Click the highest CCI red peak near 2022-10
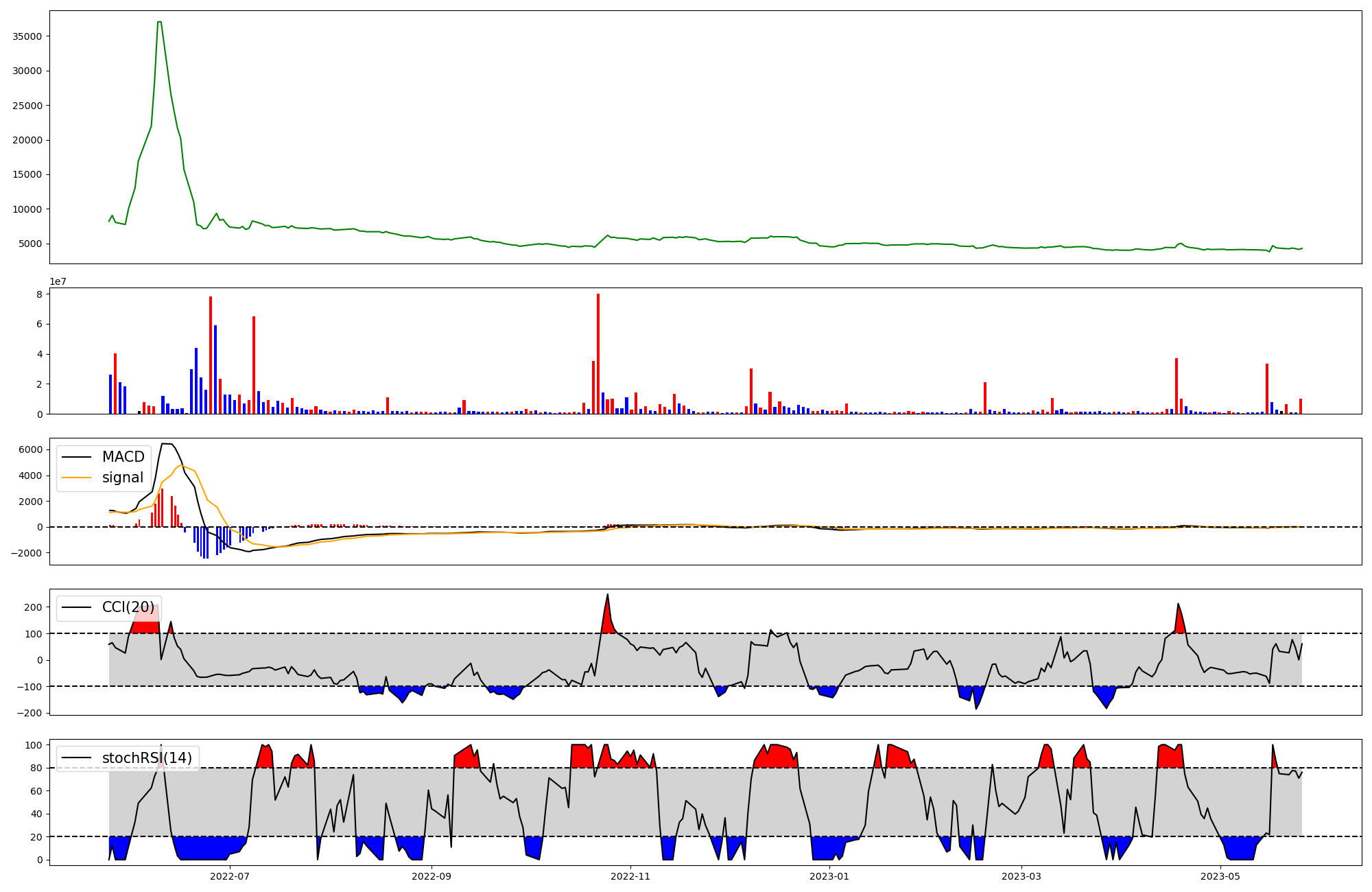Image resolution: width=1372 pixels, height=892 pixels. pos(607,595)
